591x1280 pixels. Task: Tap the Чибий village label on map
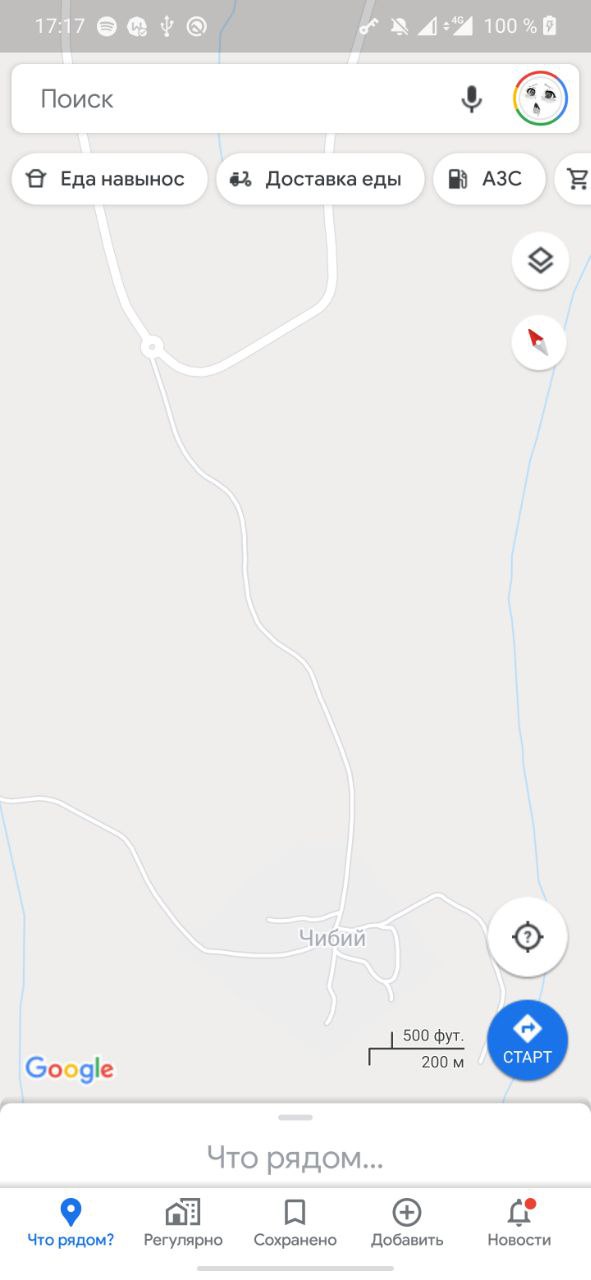pyautogui.click(x=333, y=938)
